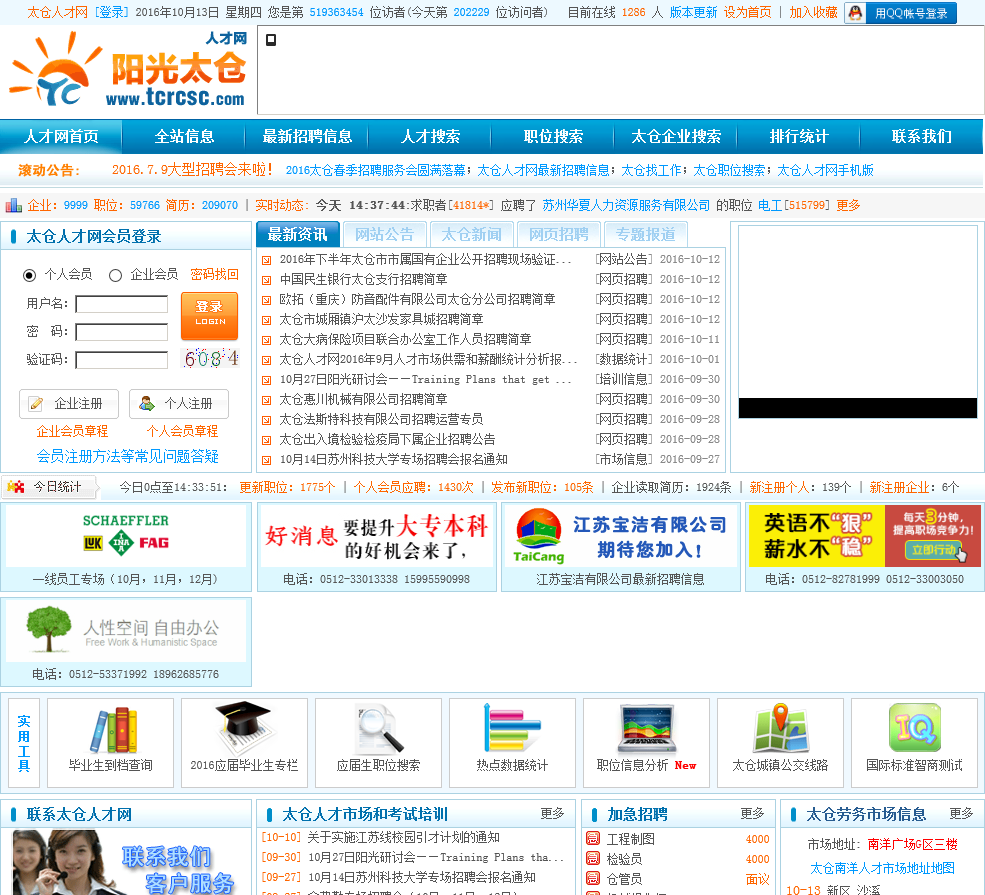This screenshot has width=985, height=895.
Task: Click the orange 登录 LOGIN button
Action: click(209, 315)
